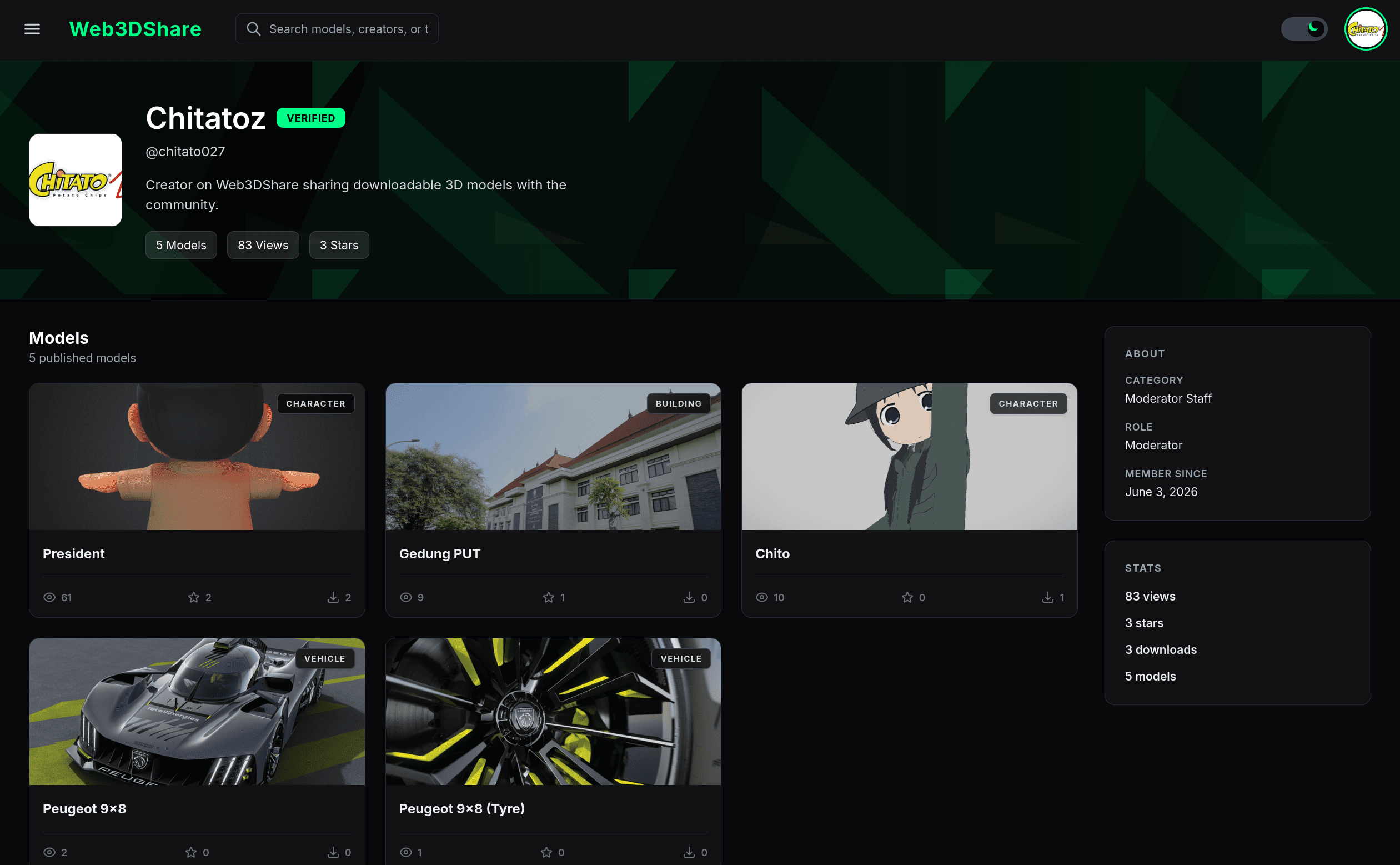The width and height of the screenshot is (1400, 865).
Task: Open the Chito model title
Action: [x=772, y=554]
